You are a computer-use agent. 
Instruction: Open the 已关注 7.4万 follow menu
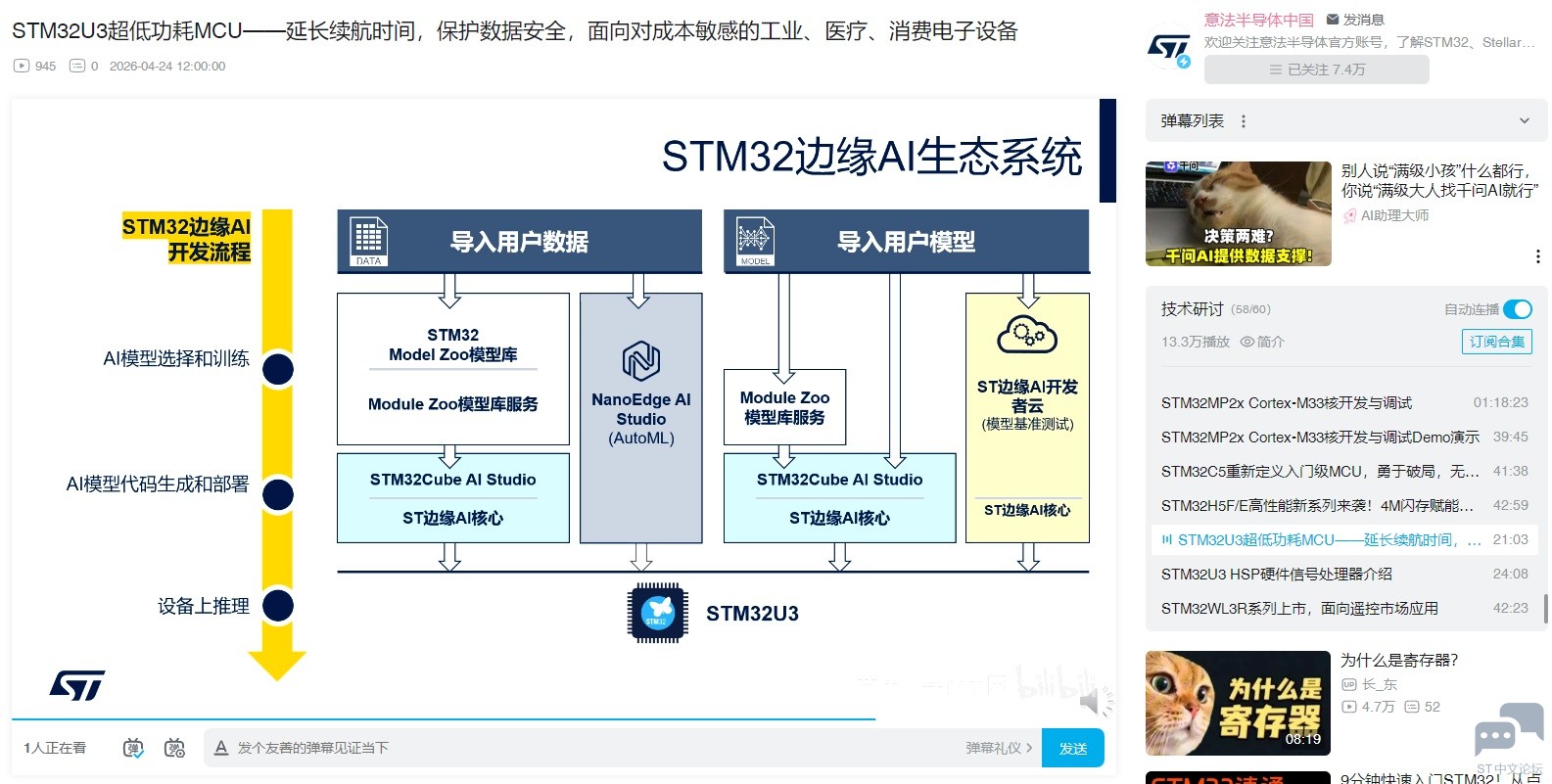click(1316, 69)
